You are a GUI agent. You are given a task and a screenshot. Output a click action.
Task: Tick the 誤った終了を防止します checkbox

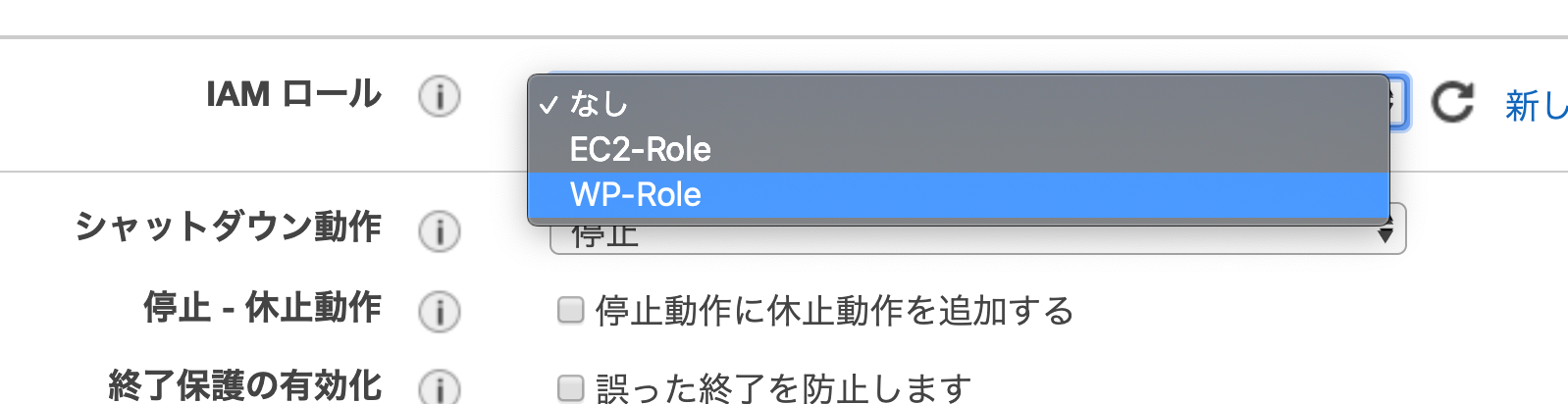(x=570, y=388)
